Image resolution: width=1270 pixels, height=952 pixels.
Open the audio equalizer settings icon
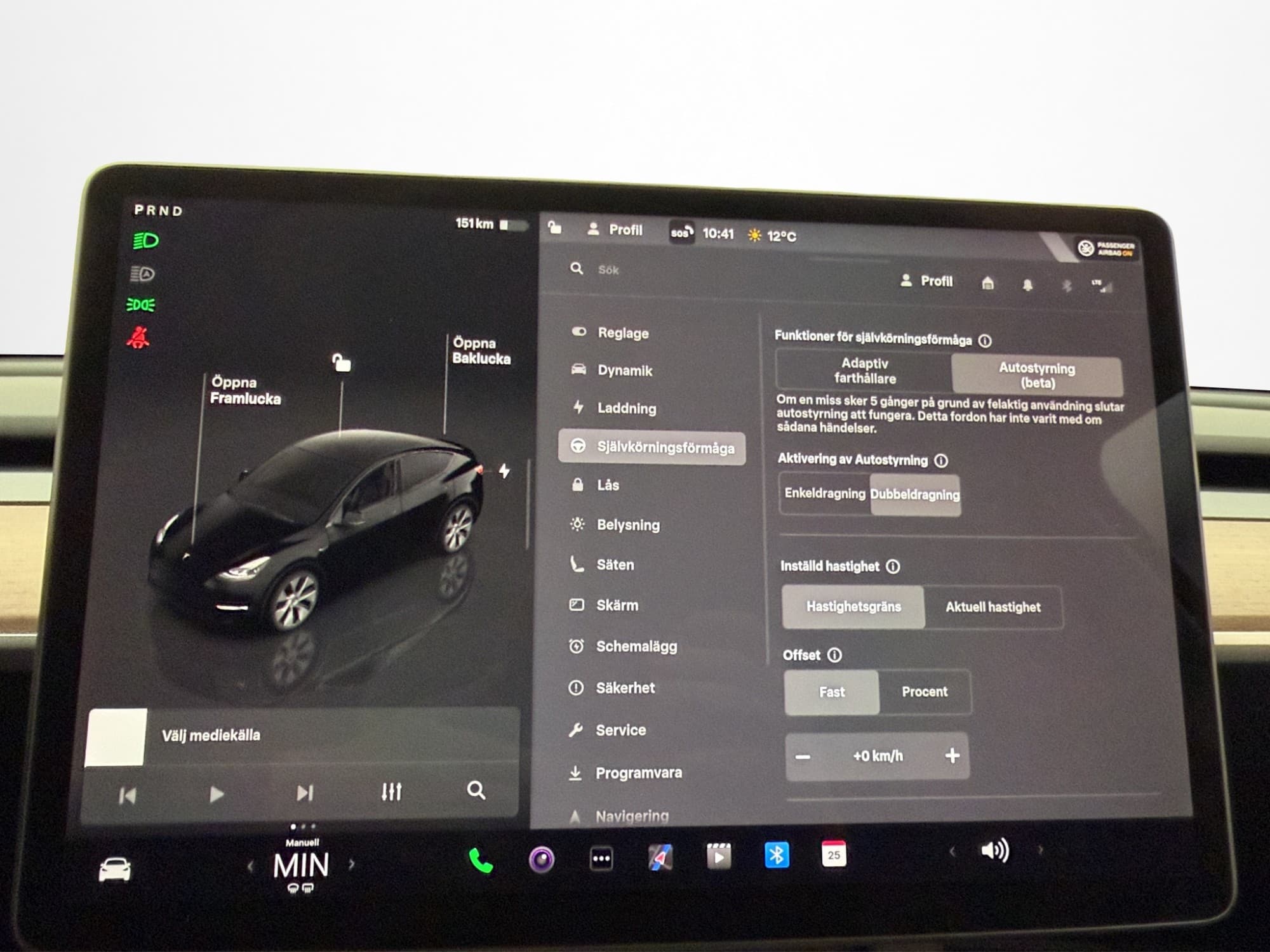391,791
